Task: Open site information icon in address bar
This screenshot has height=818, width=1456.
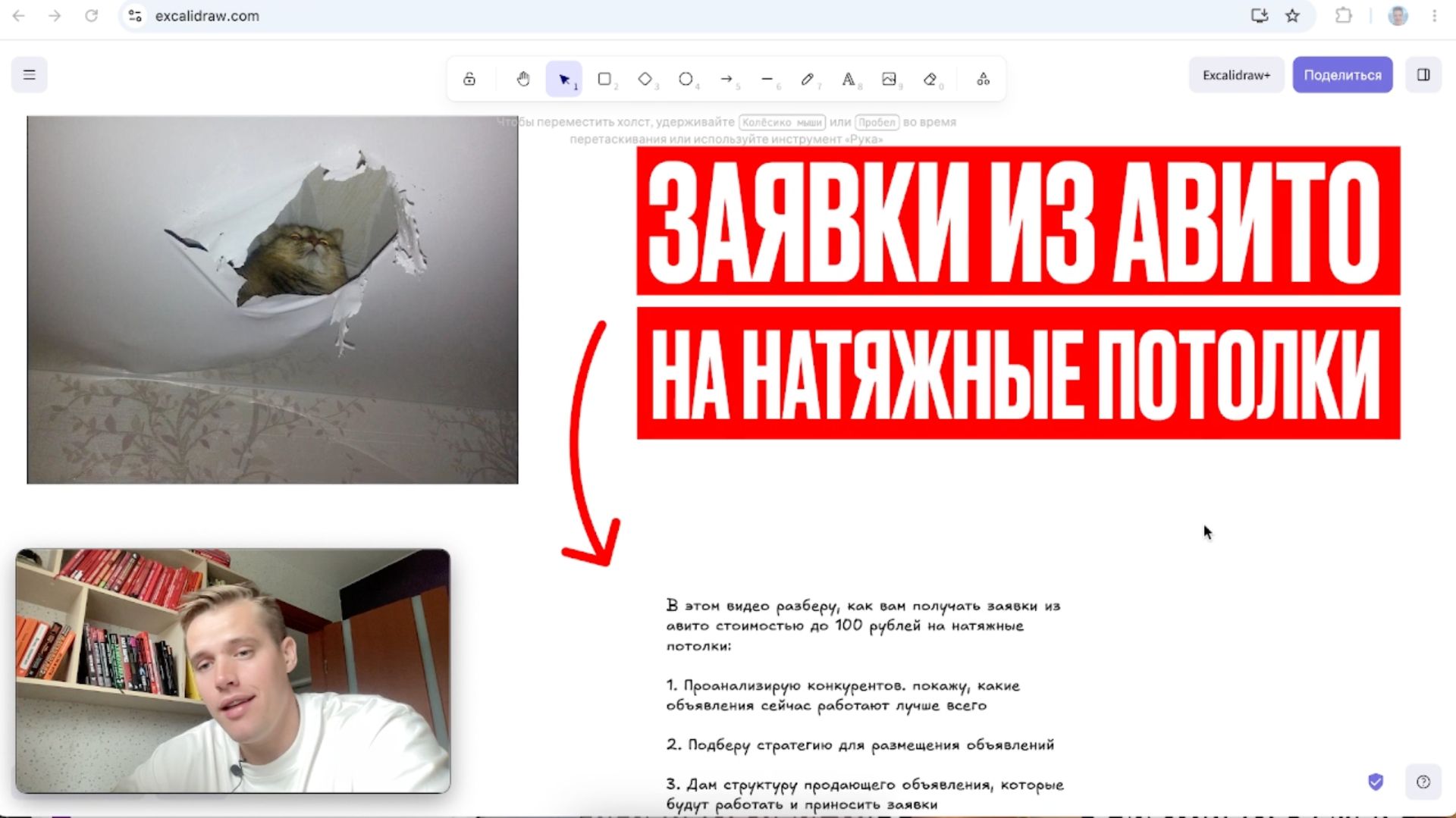Action: 135,15
